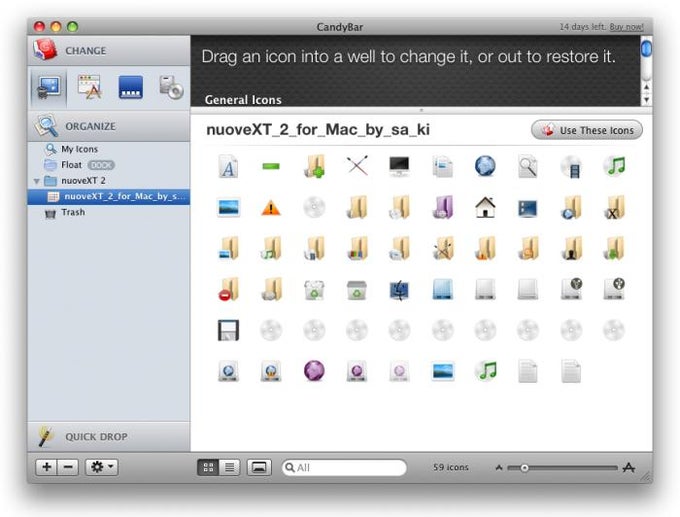Select the disc with film strip icon
680x517 pixels.
point(571,167)
